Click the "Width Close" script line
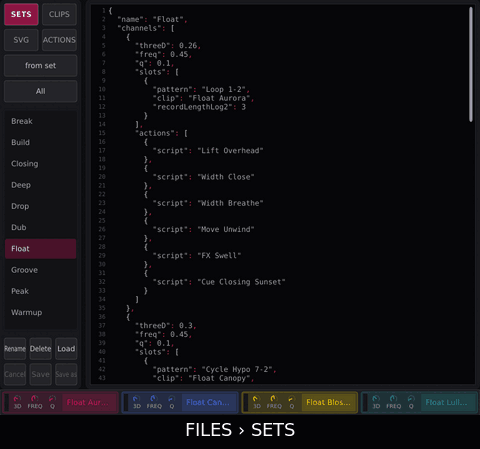480x449 pixels. 203,177
